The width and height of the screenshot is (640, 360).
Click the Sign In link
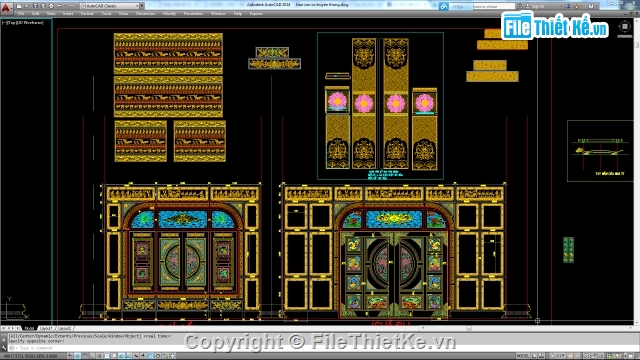coord(538,6)
